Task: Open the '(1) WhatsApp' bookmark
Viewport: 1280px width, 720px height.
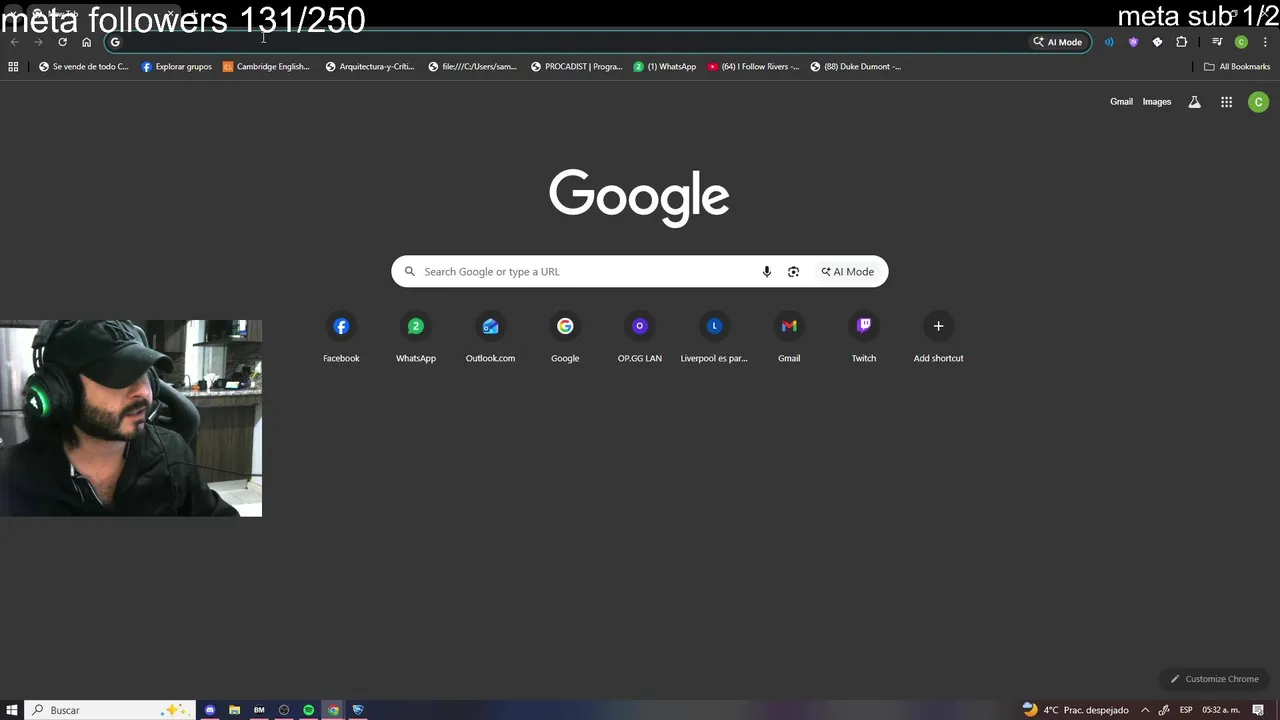Action: click(665, 67)
